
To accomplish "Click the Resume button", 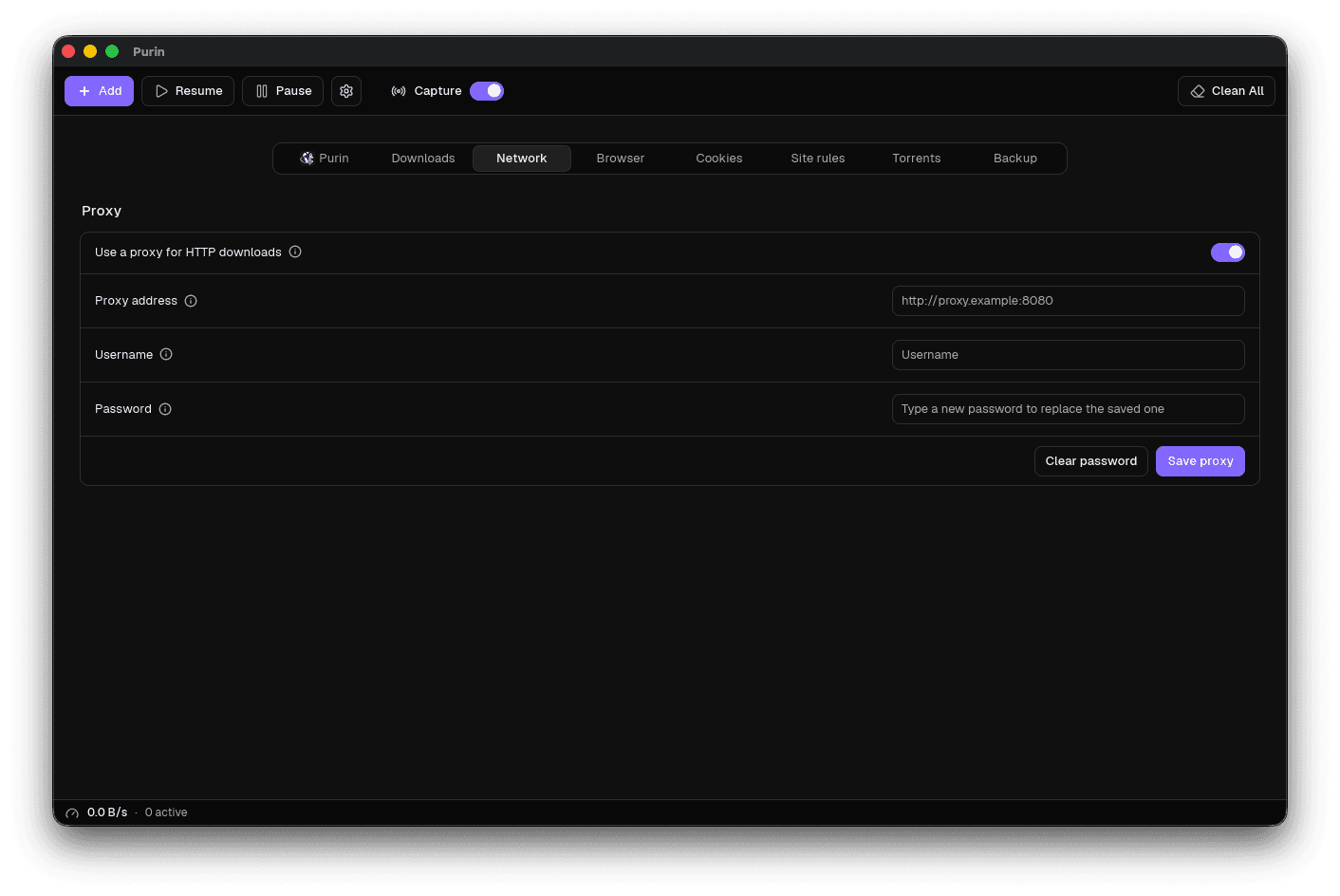I will point(188,91).
